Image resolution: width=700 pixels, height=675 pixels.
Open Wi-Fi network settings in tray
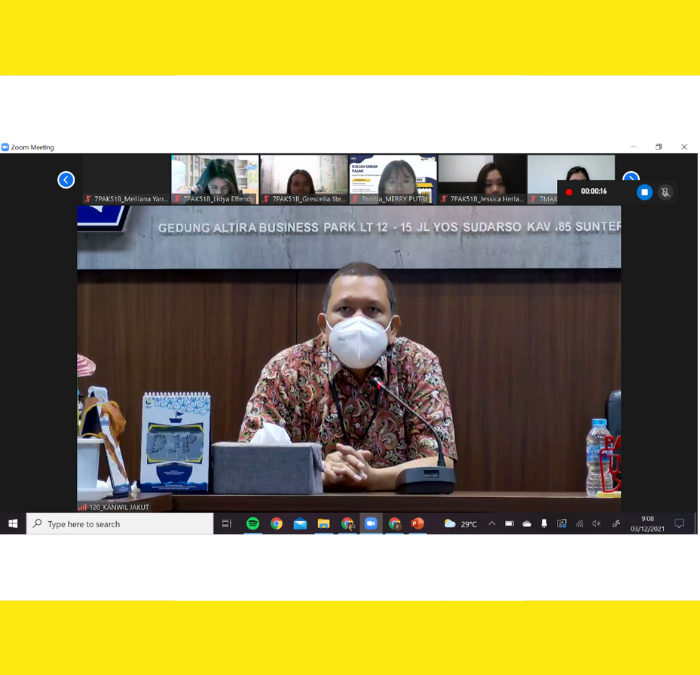pos(579,524)
